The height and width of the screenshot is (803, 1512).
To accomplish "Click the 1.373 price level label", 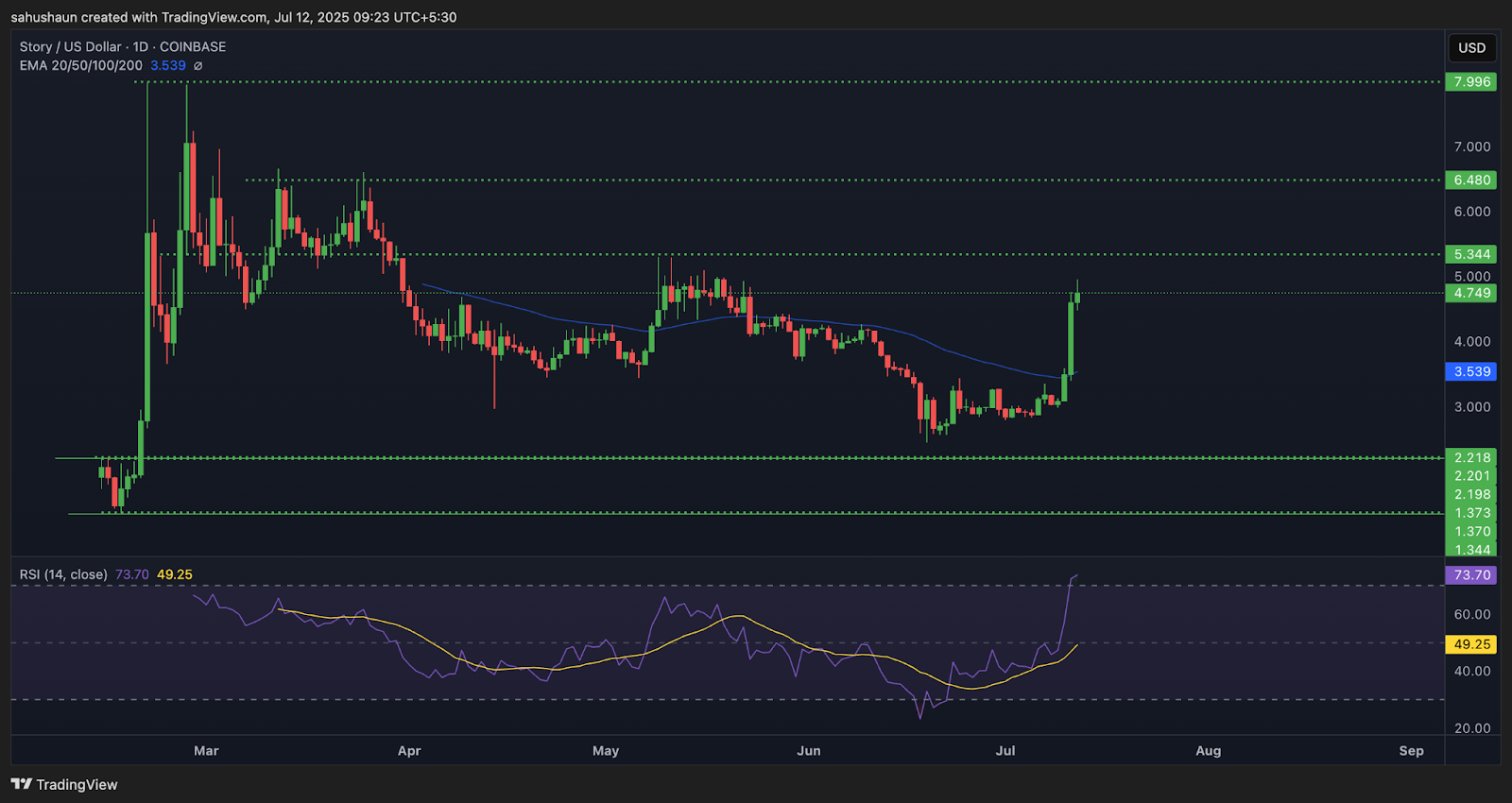I will 1471,513.
